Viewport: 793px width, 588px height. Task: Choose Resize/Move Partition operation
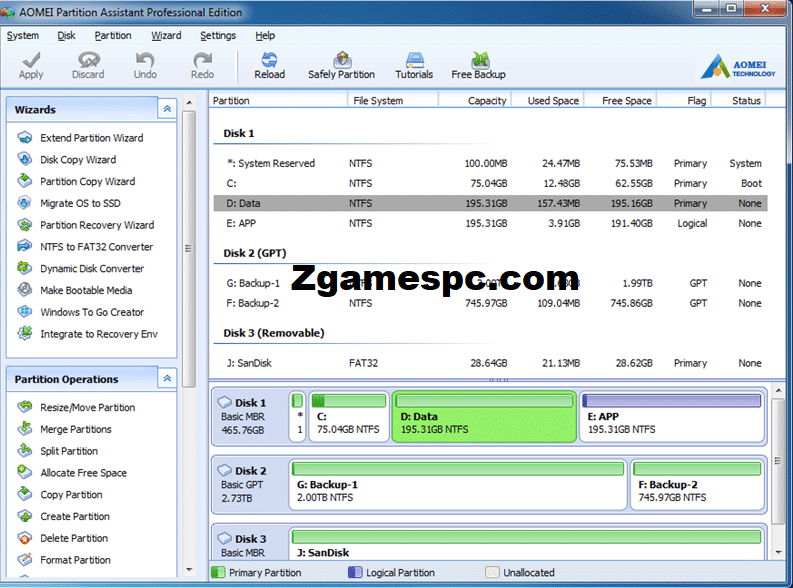point(87,408)
